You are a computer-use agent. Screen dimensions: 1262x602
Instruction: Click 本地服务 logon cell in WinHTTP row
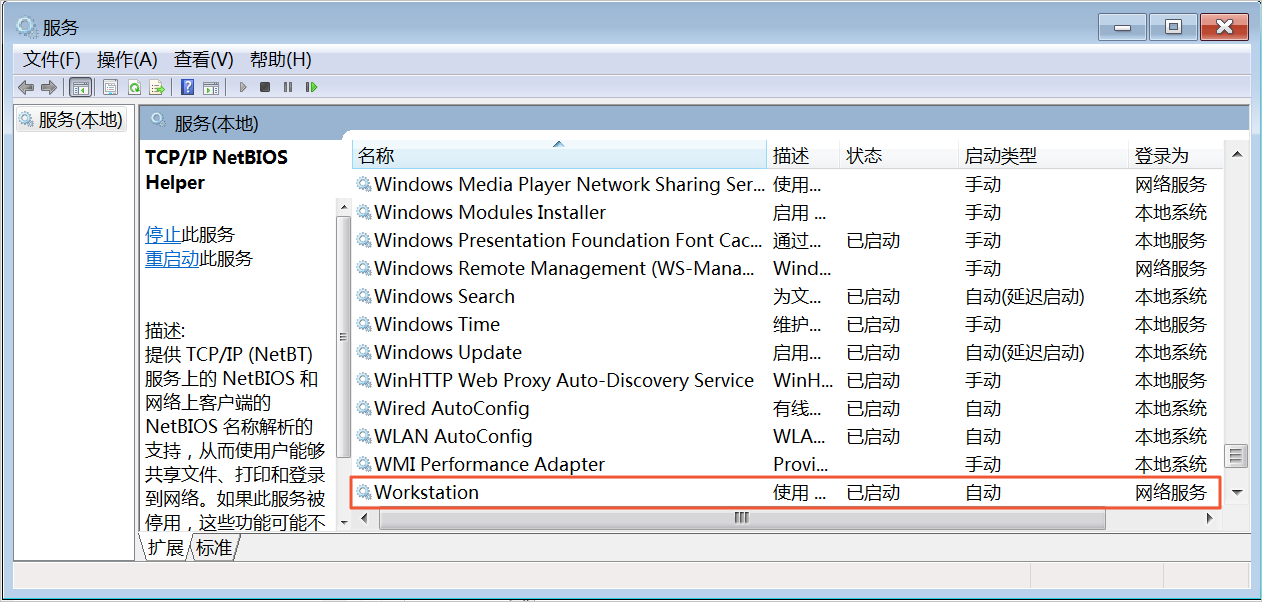1171,380
